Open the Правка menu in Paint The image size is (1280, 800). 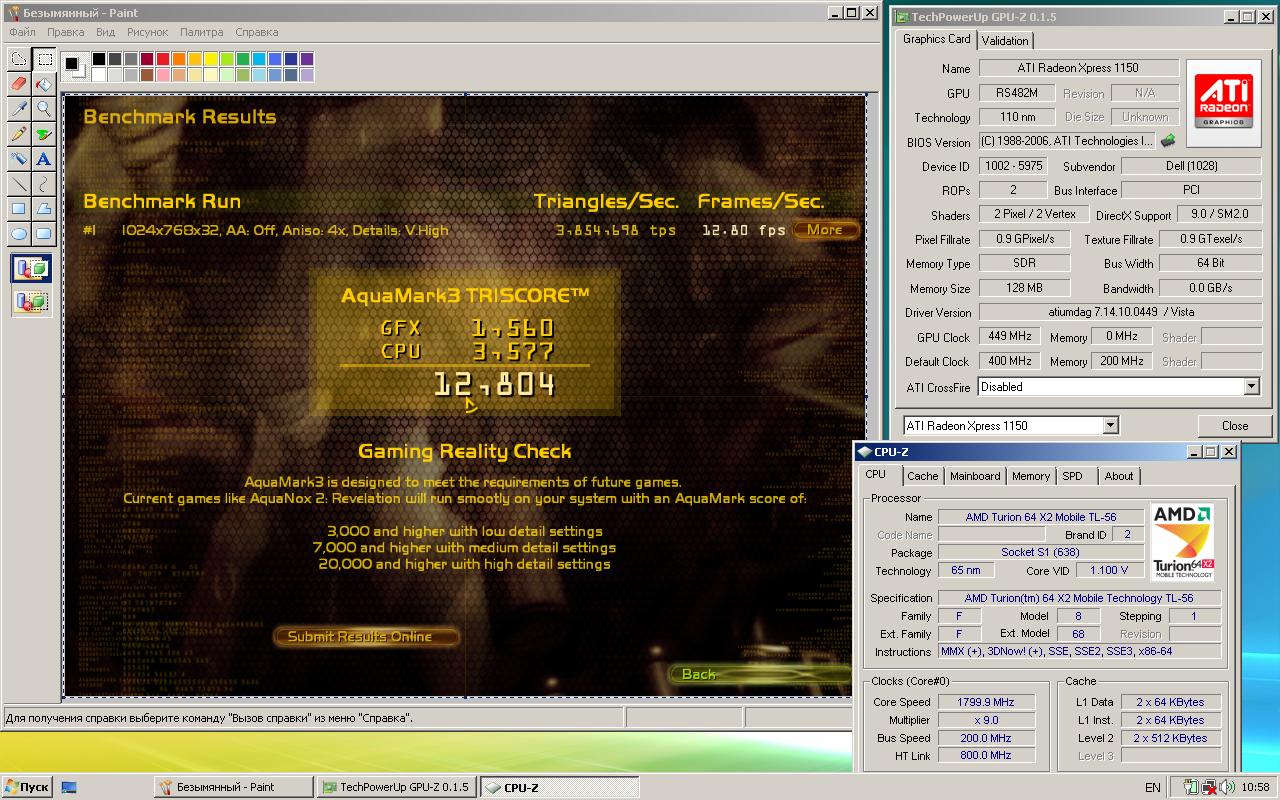65,32
